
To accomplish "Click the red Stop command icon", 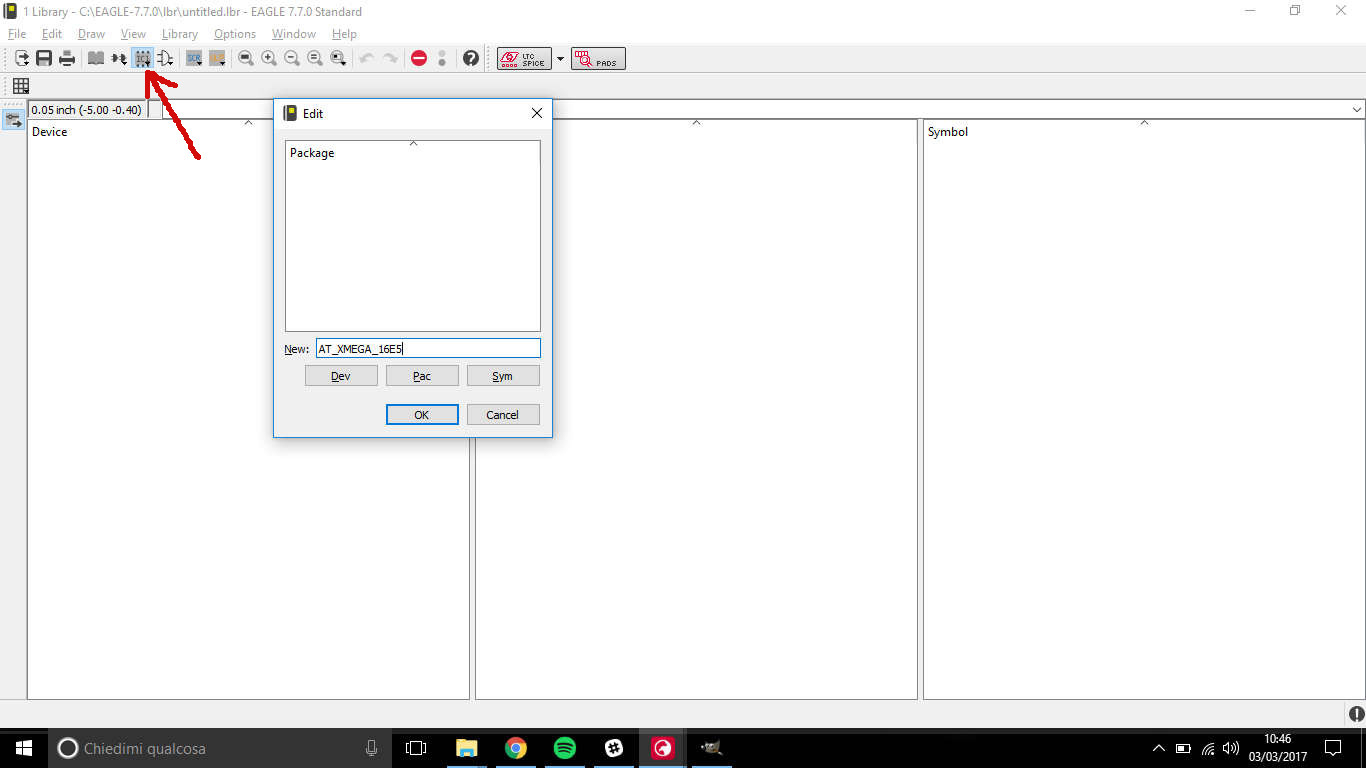I will pyautogui.click(x=419, y=59).
